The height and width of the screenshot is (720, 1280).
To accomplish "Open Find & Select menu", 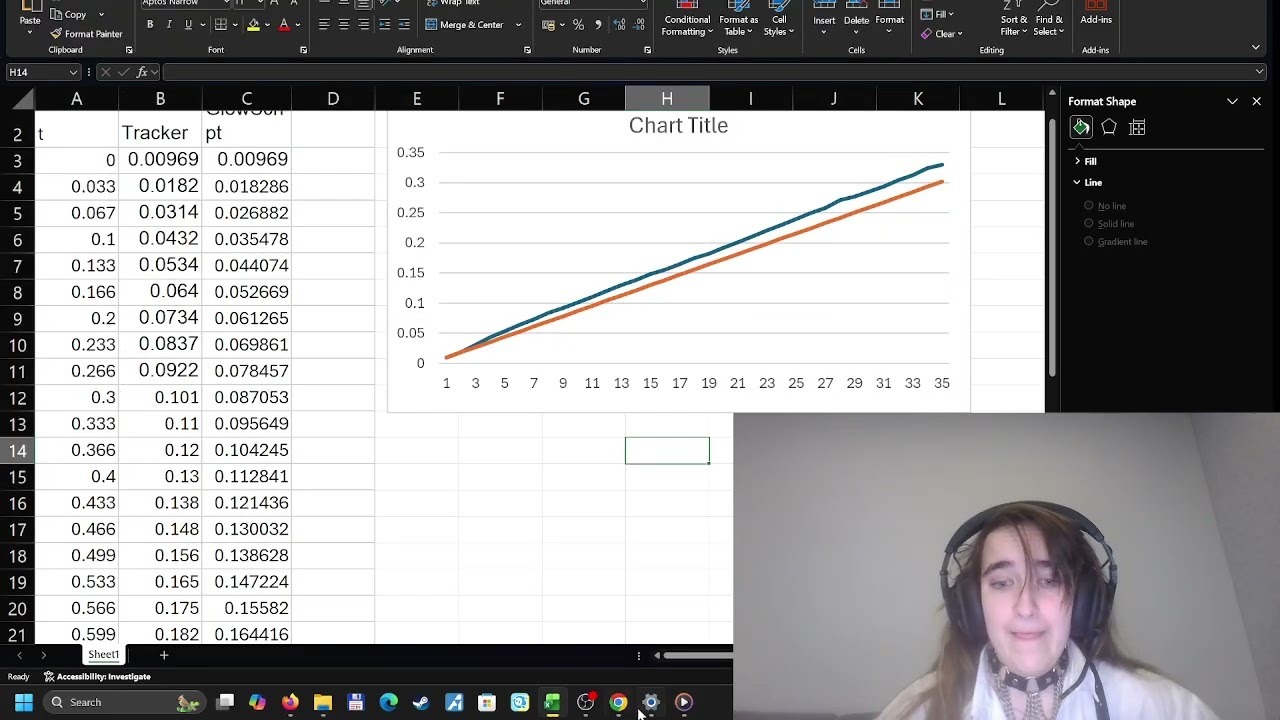I will (1049, 20).
